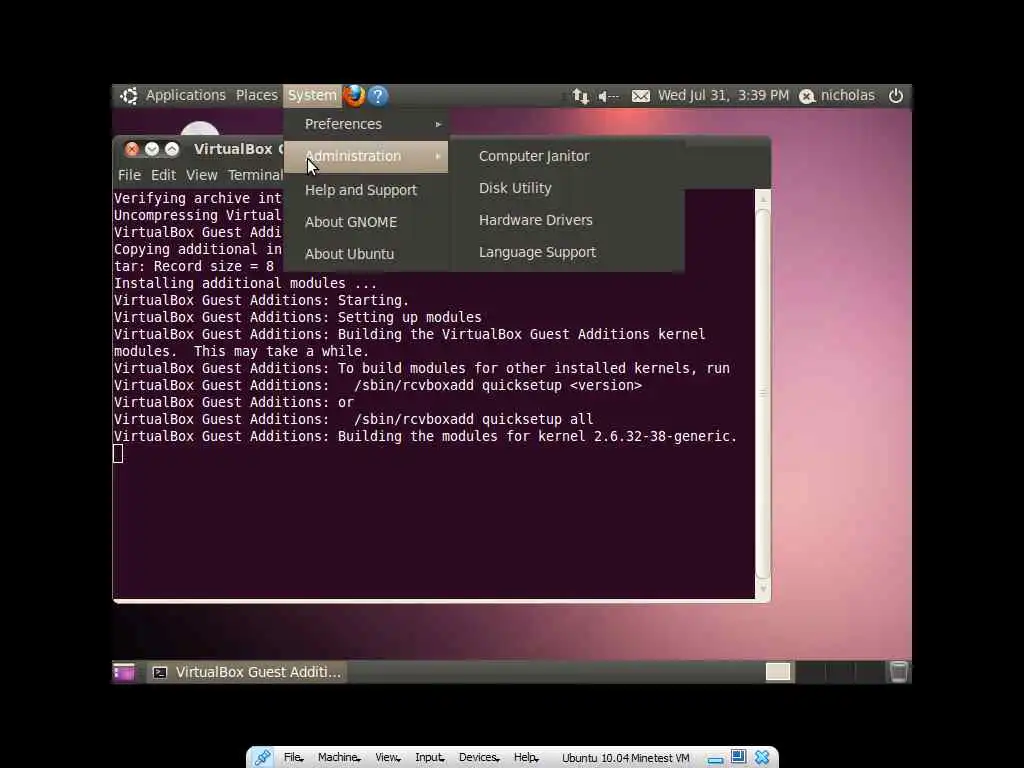Open the mail envelope indicator
Screen dimensions: 1024x768
tap(641, 96)
